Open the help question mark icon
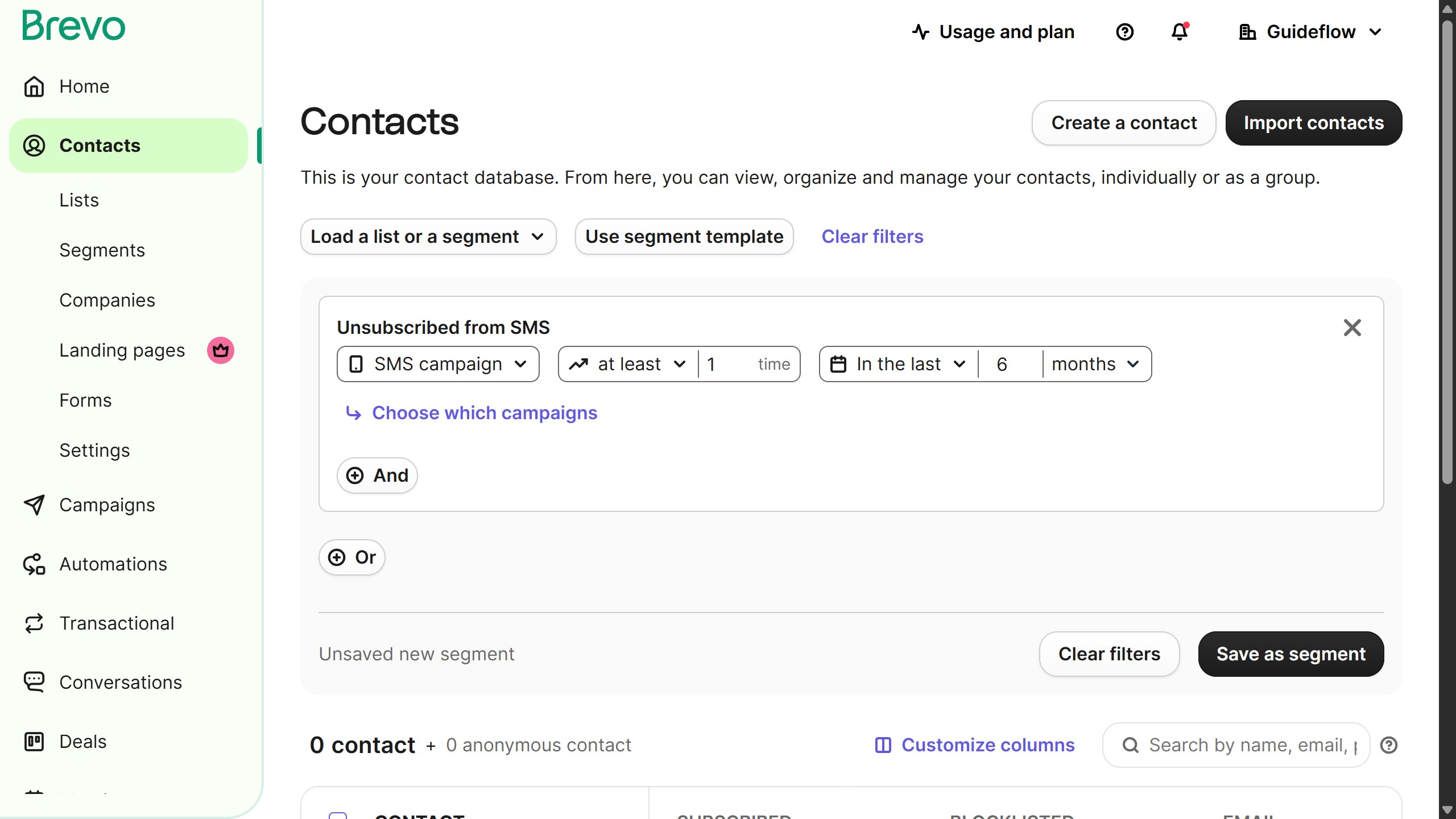Image resolution: width=1456 pixels, height=819 pixels. click(x=1124, y=32)
